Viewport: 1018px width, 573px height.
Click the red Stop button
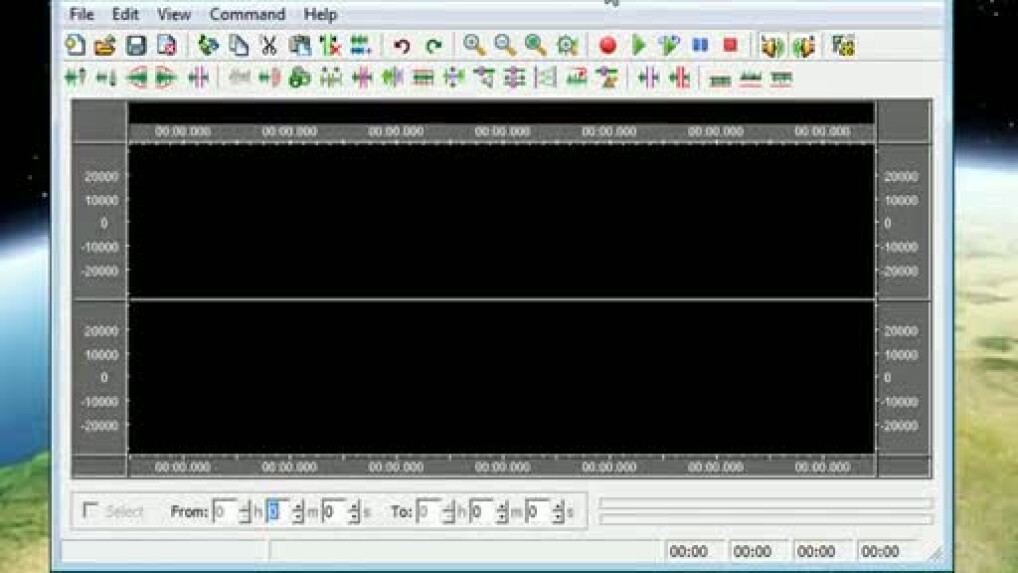[731, 45]
